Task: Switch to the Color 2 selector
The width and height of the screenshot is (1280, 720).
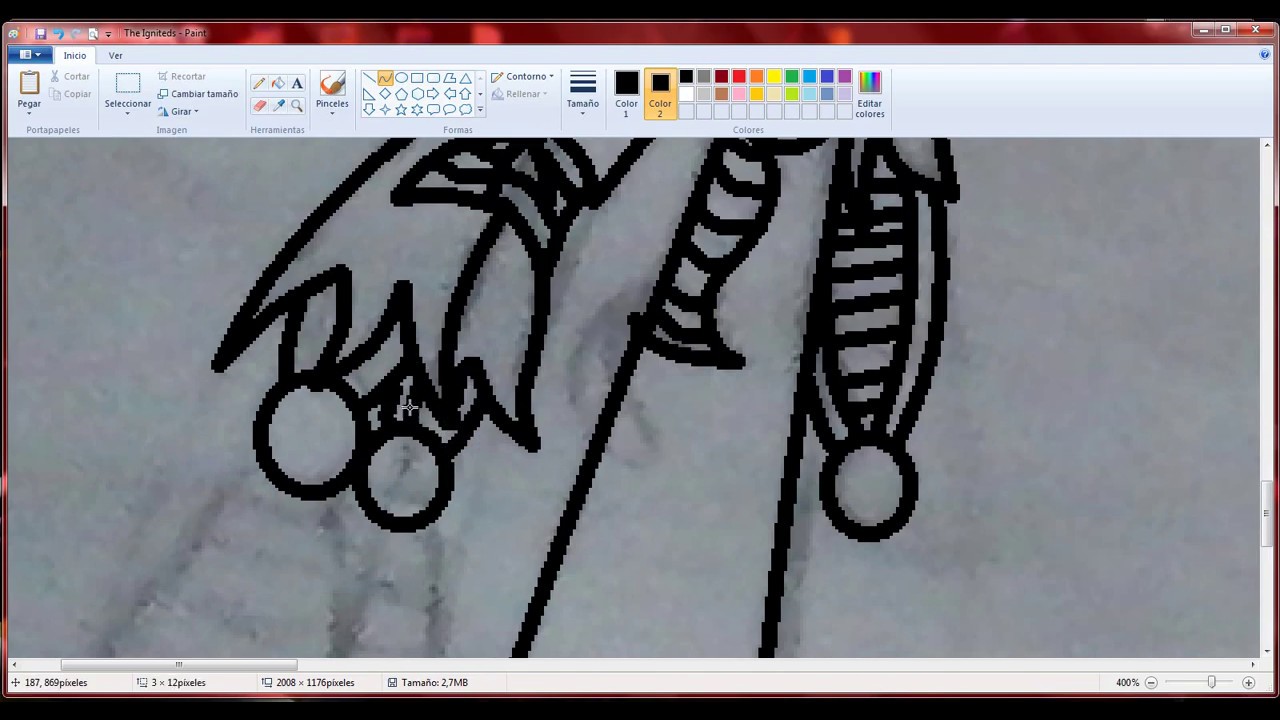Action: (x=660, y=94)
